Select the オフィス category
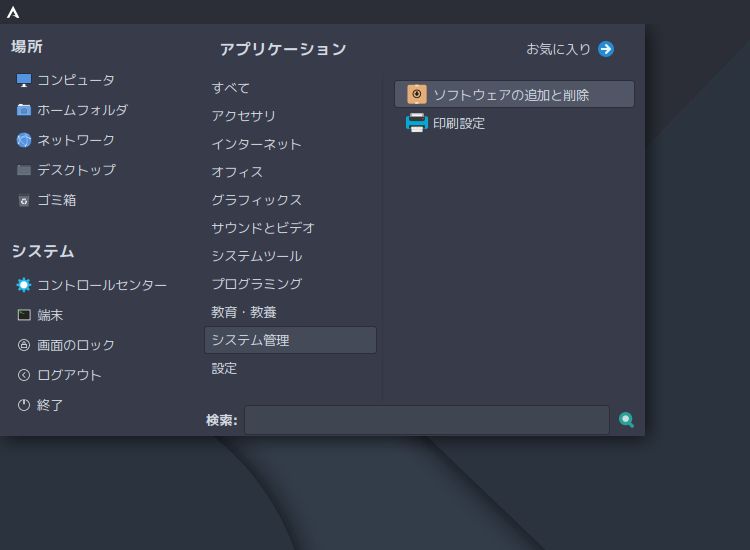Screen dimensions: 750x550 (x=237, y=172)
